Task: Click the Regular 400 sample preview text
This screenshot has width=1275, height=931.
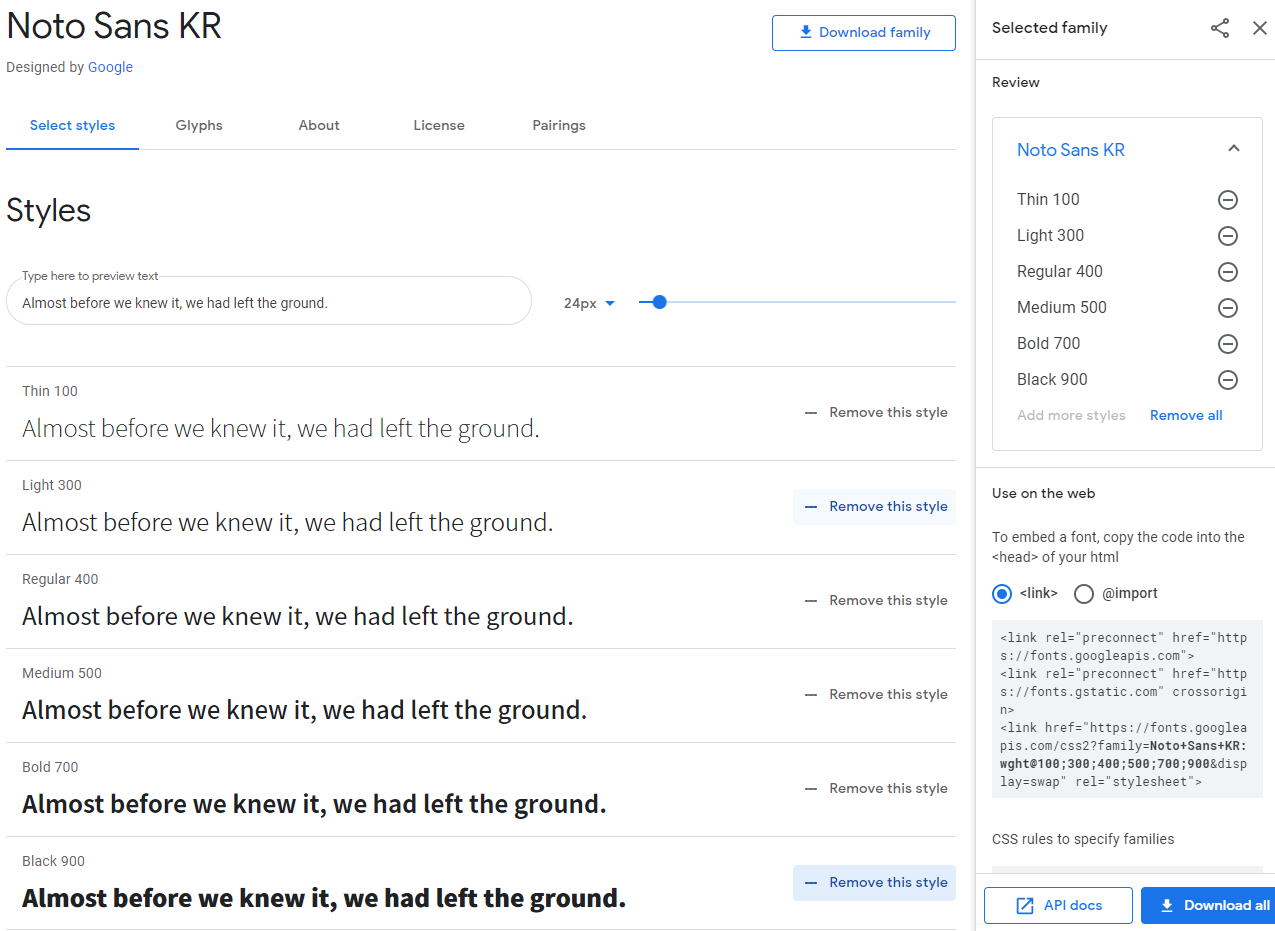Action: (298, 617)
